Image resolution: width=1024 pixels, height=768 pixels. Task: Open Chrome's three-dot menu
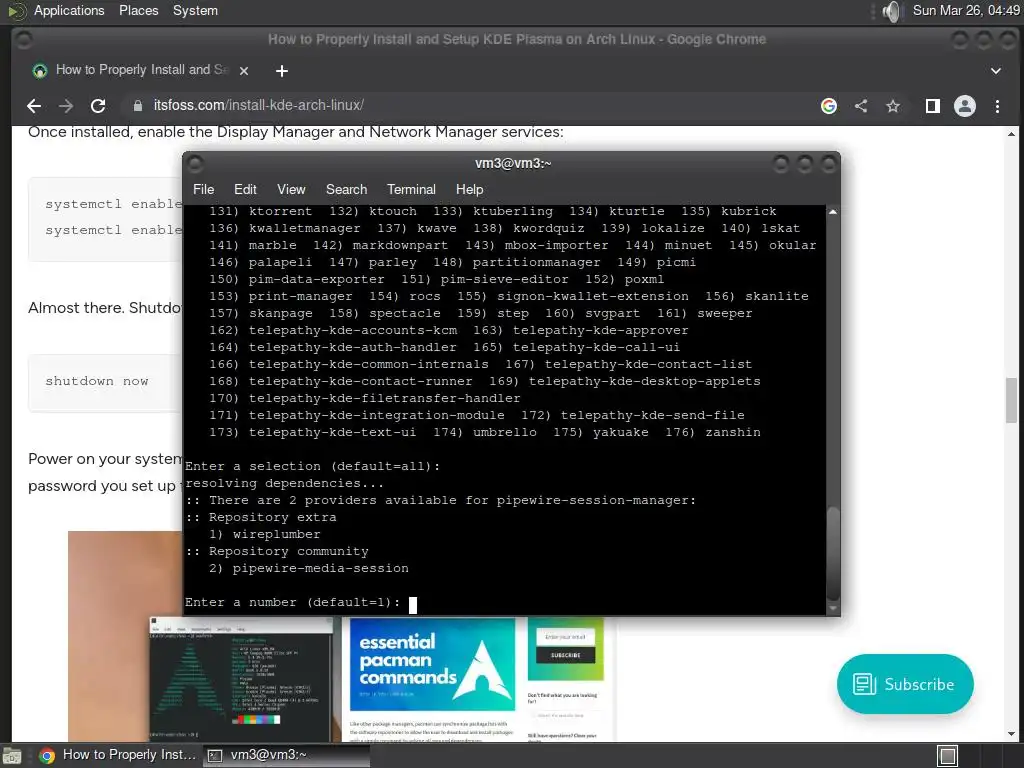pos(997,106)
